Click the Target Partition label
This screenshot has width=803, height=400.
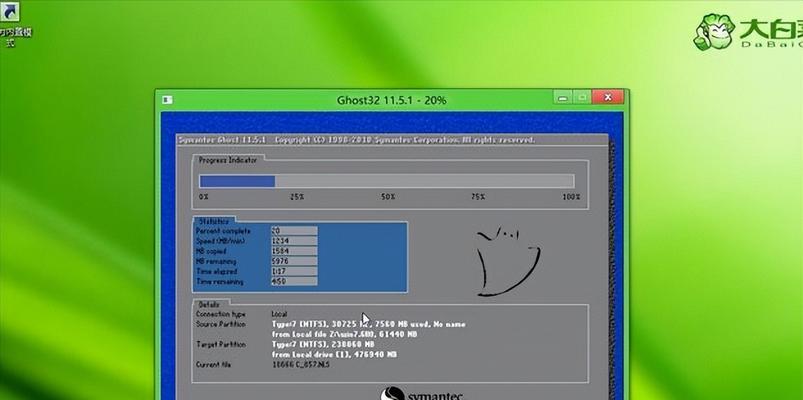[220, 344]
